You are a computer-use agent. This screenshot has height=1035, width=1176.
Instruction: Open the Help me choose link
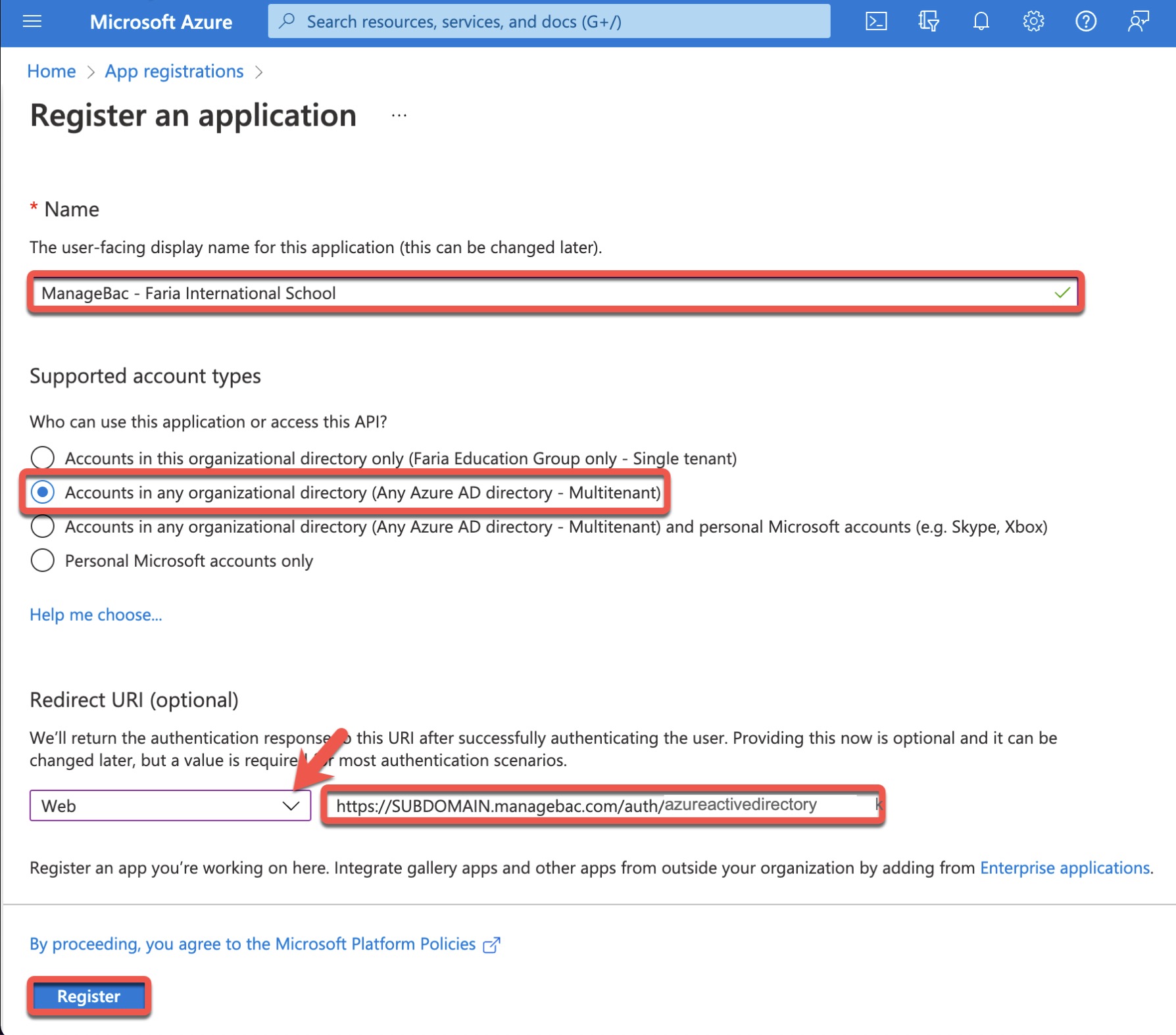(96, 615)
